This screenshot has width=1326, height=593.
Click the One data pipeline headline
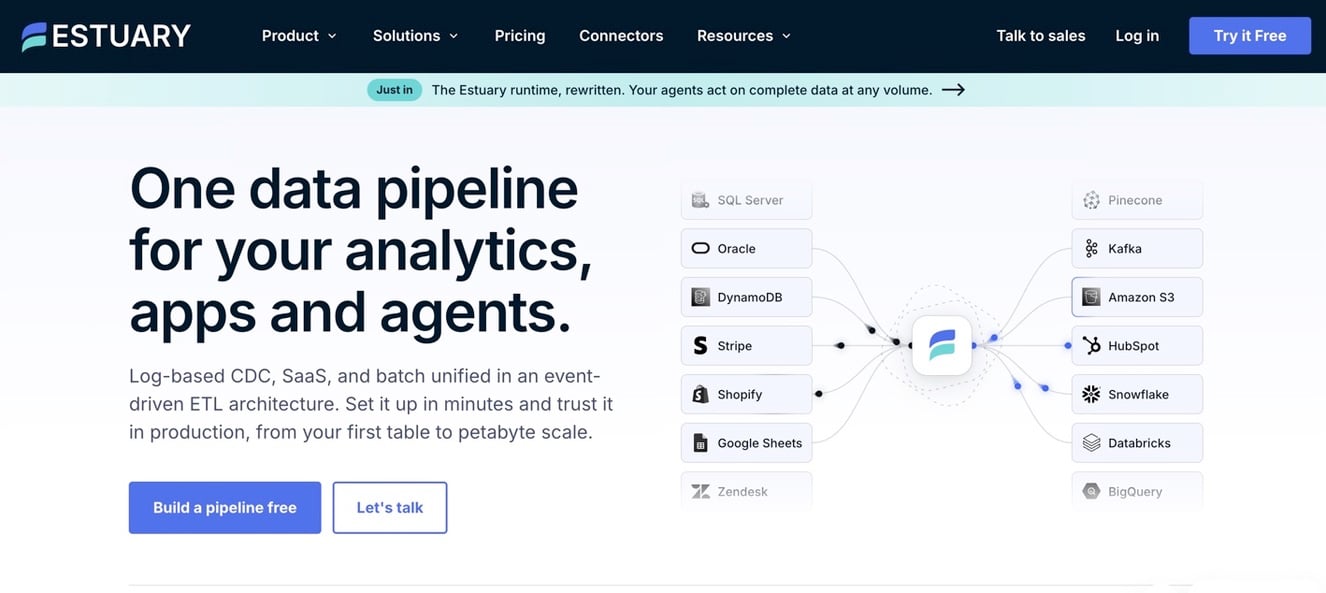click(361, 250)
